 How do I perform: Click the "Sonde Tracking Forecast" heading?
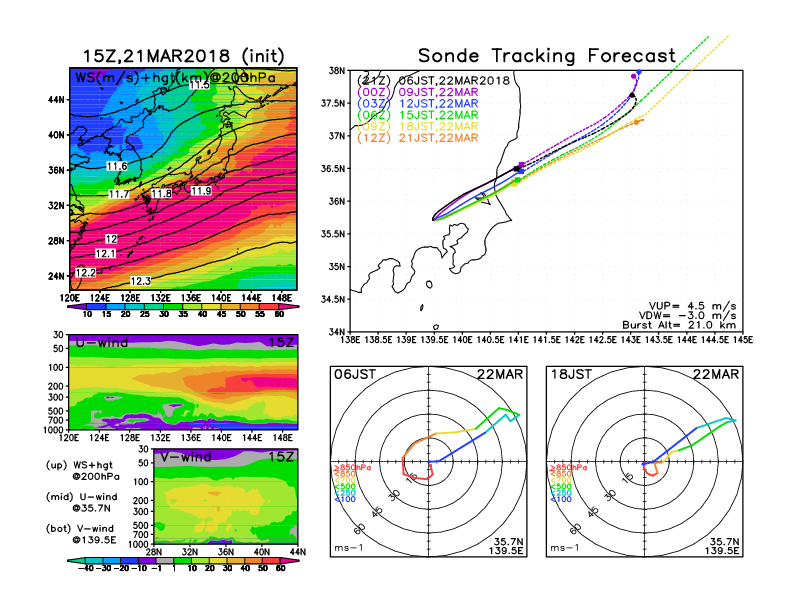click(547, 56)
